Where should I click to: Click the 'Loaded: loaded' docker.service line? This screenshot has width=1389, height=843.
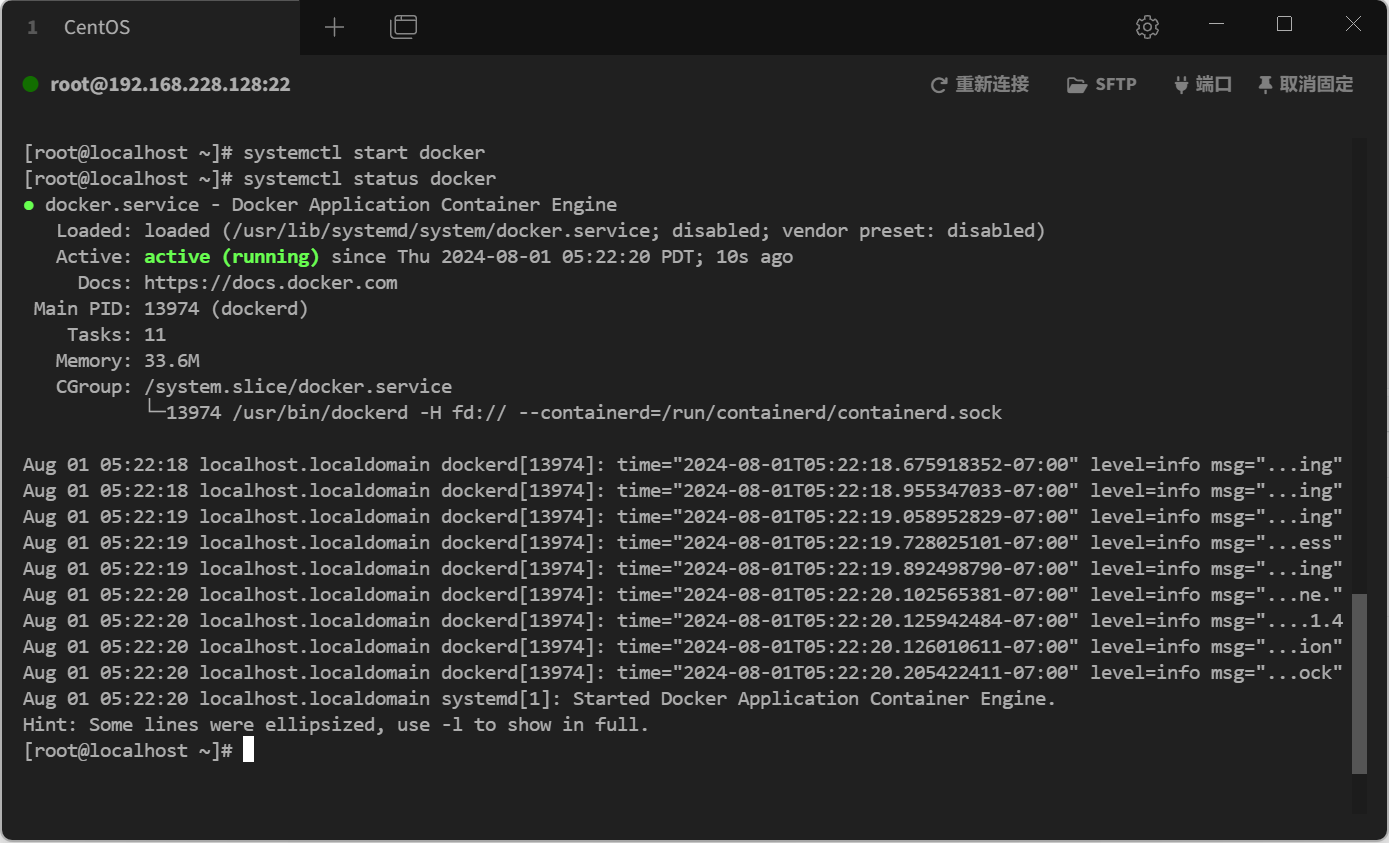[x=550, y=231]
